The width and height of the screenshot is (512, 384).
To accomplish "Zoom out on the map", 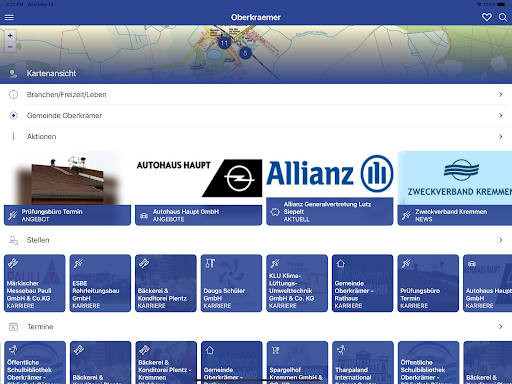I will coord(10,47).
